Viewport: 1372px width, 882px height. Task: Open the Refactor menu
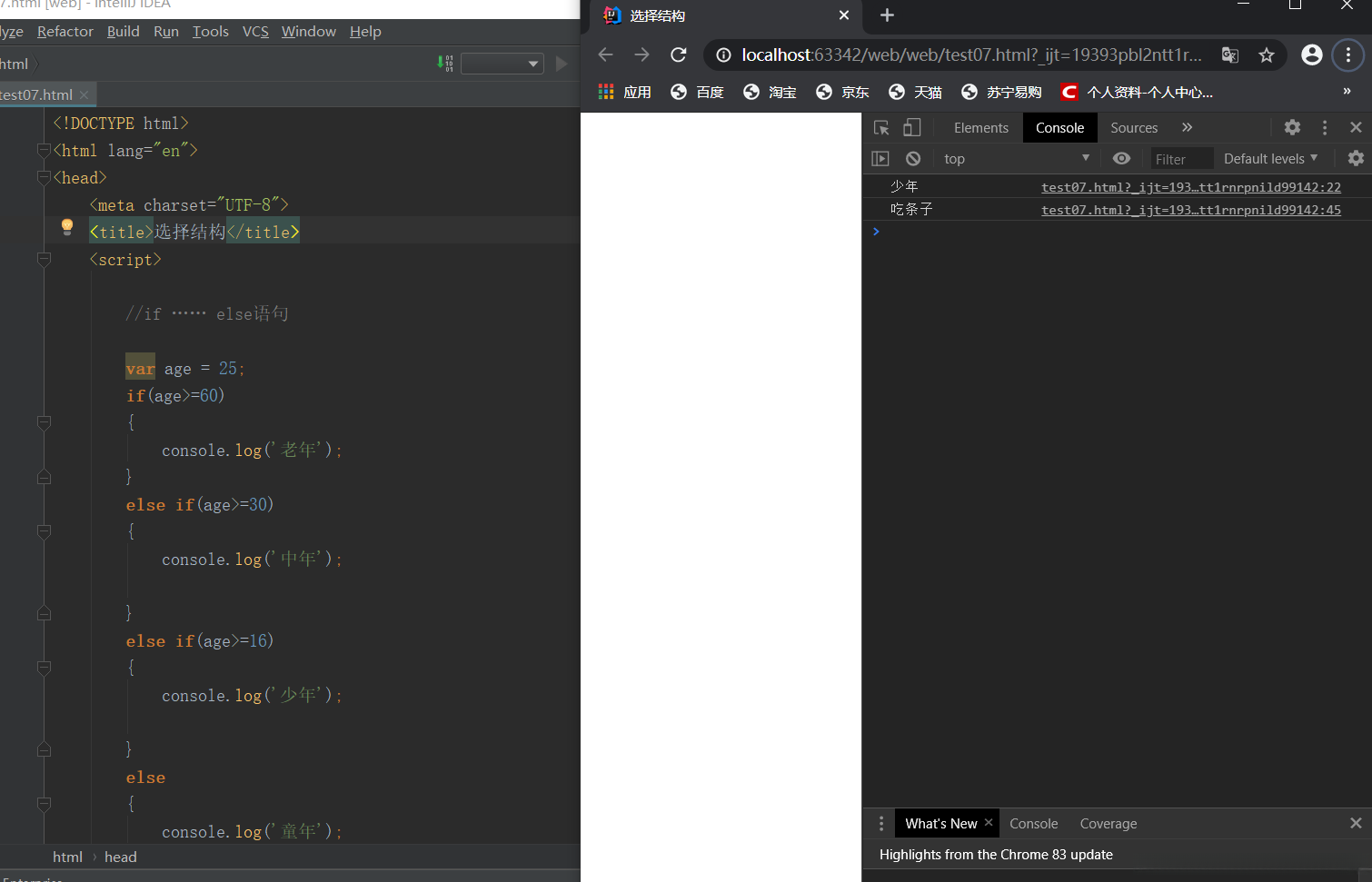65,32
